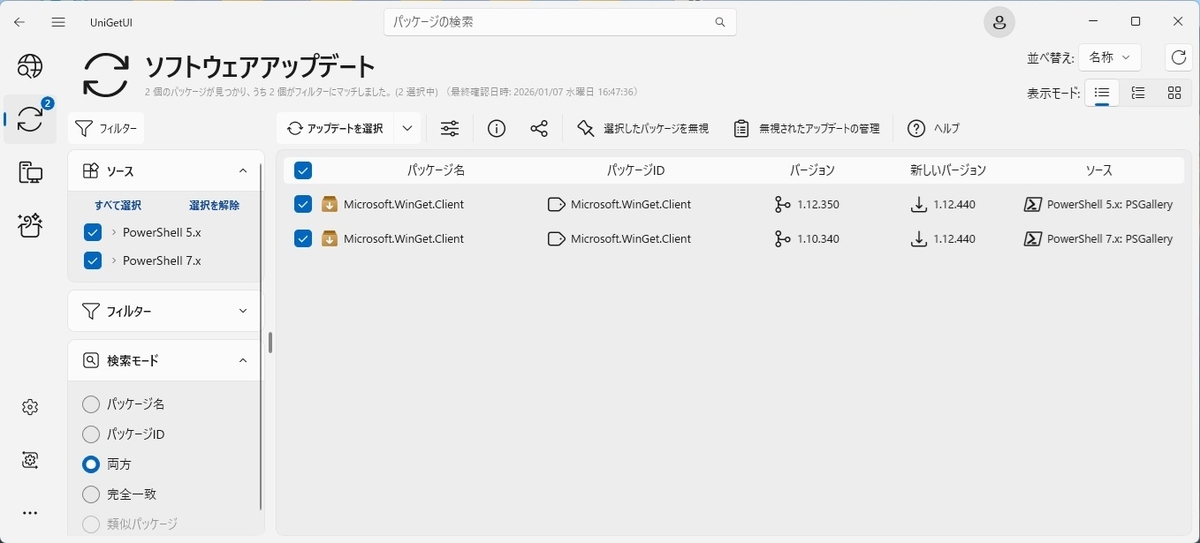Image resolution: width=1200 pixels, height=543 pixels.
Task: Open the update options dropdown arrow
Action: pos(407,128)
